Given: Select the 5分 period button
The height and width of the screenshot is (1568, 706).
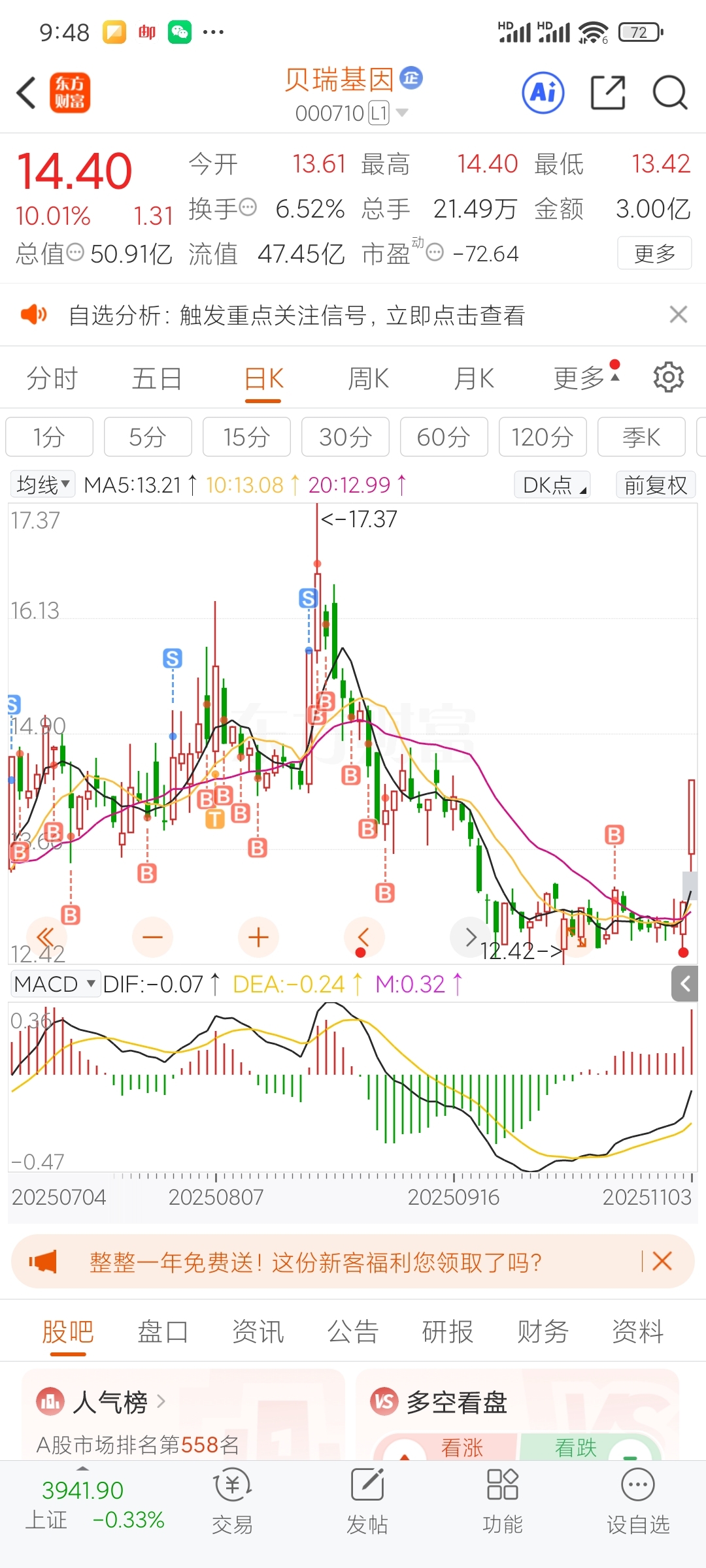Looking at the screenshot, I should point(148,436).
